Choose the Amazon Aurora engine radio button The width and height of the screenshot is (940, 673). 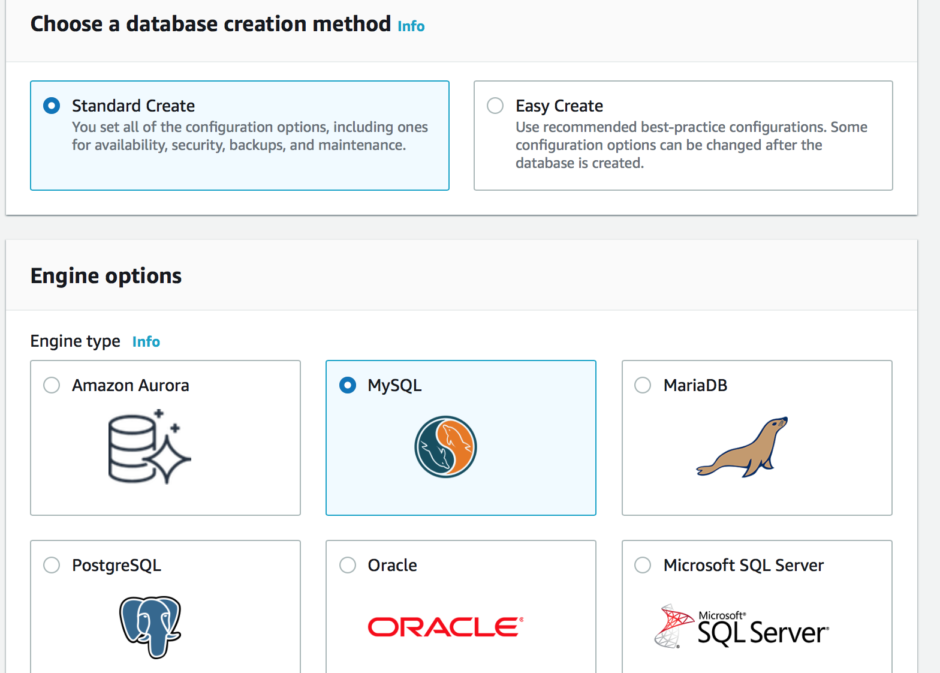pyautogui.click(x=52, y=385)
